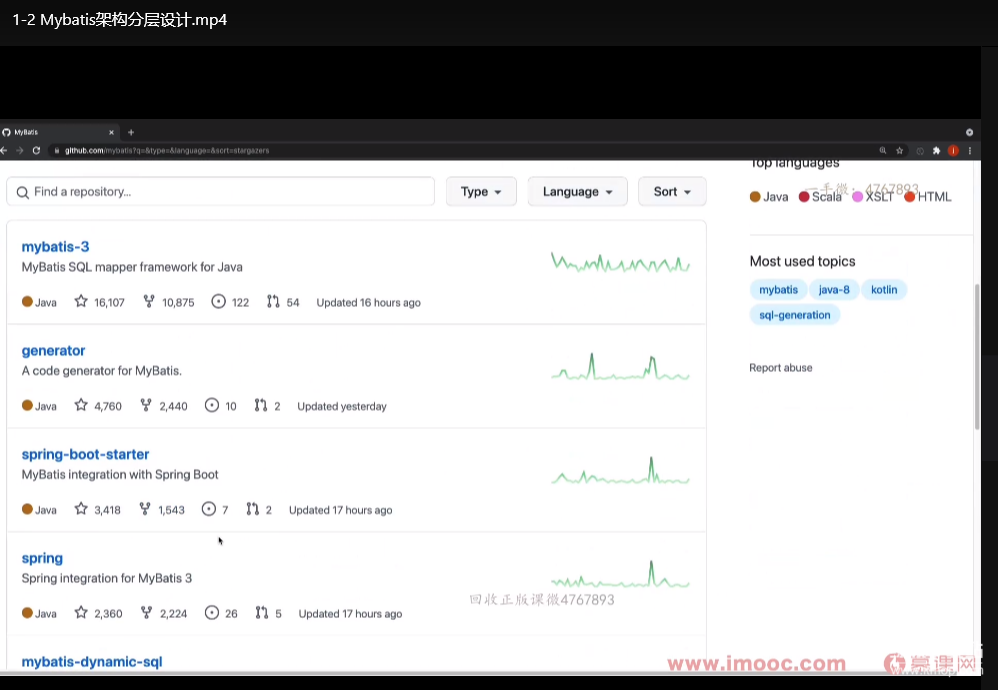Click the Most used topics heading

tap(803, 262)
